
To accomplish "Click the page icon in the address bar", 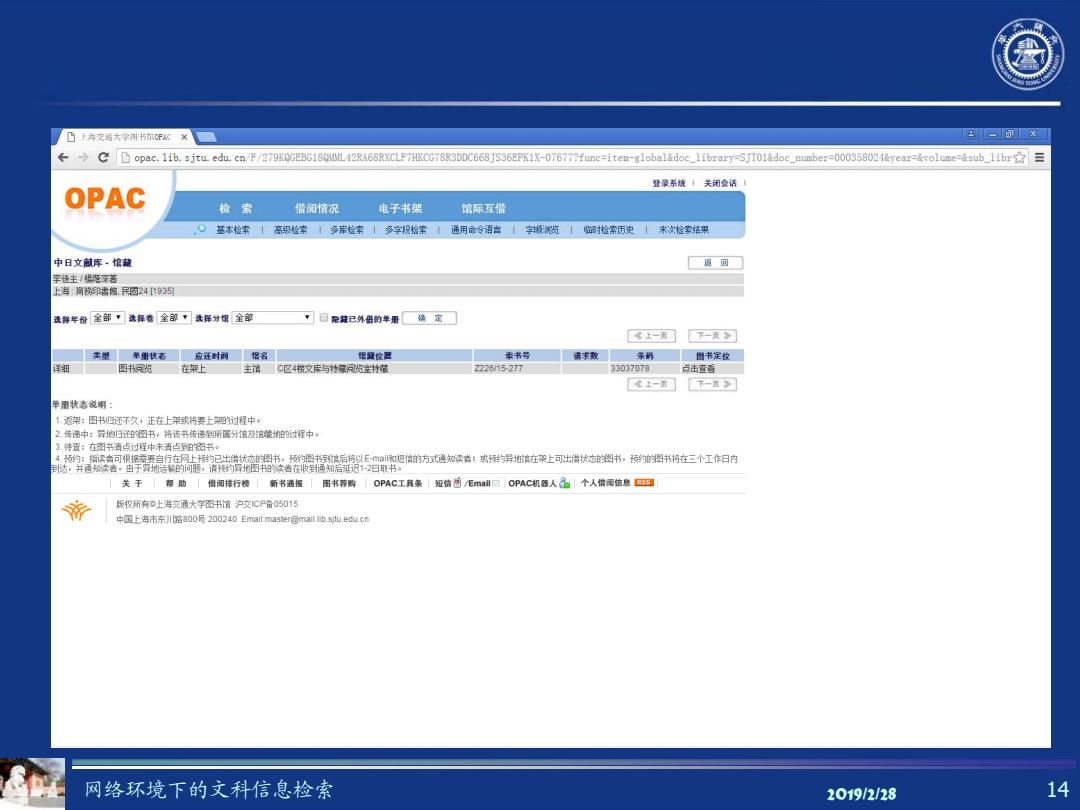I will tap(125, 158).
